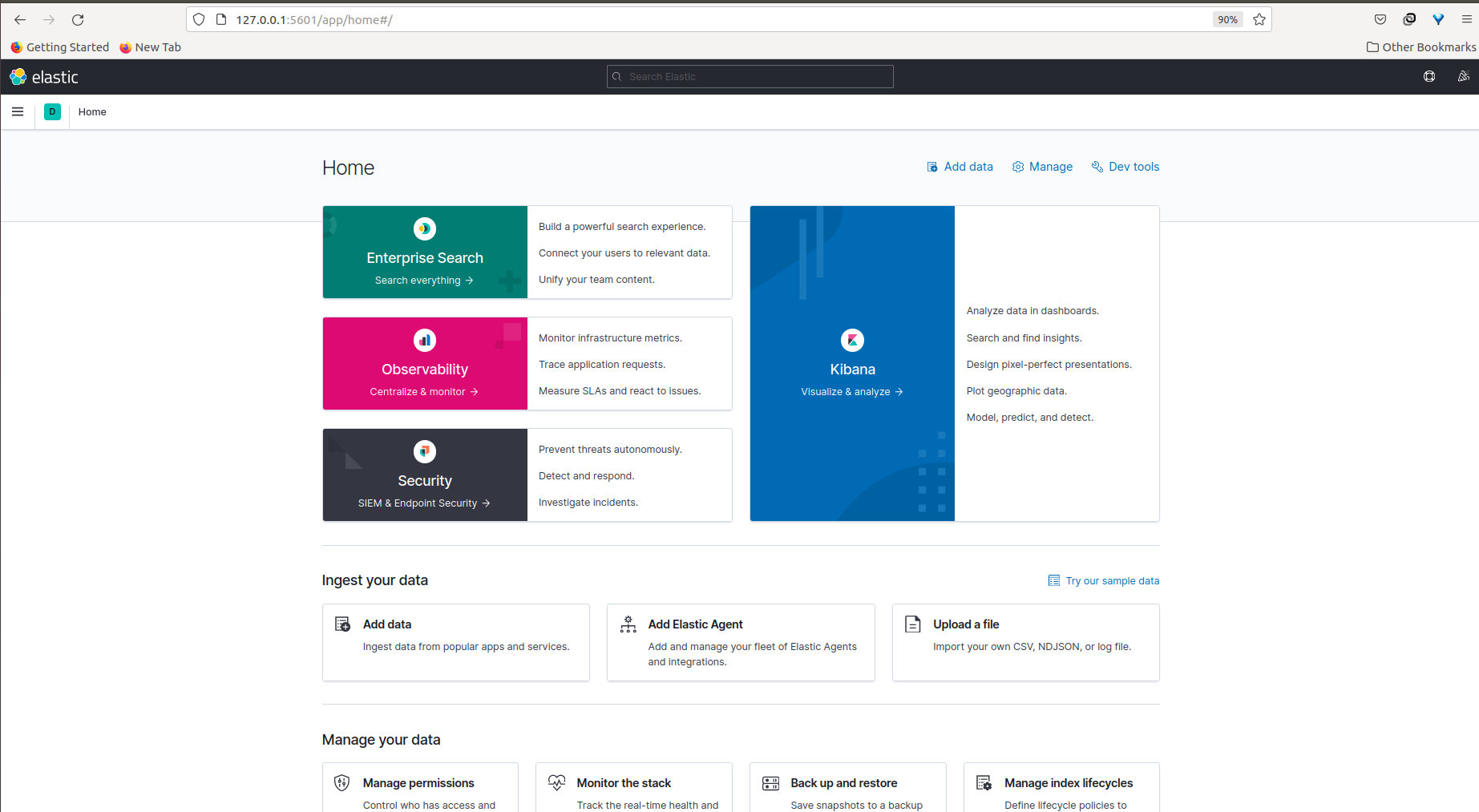Open the newsfeed icon in header

point(1464,76)
